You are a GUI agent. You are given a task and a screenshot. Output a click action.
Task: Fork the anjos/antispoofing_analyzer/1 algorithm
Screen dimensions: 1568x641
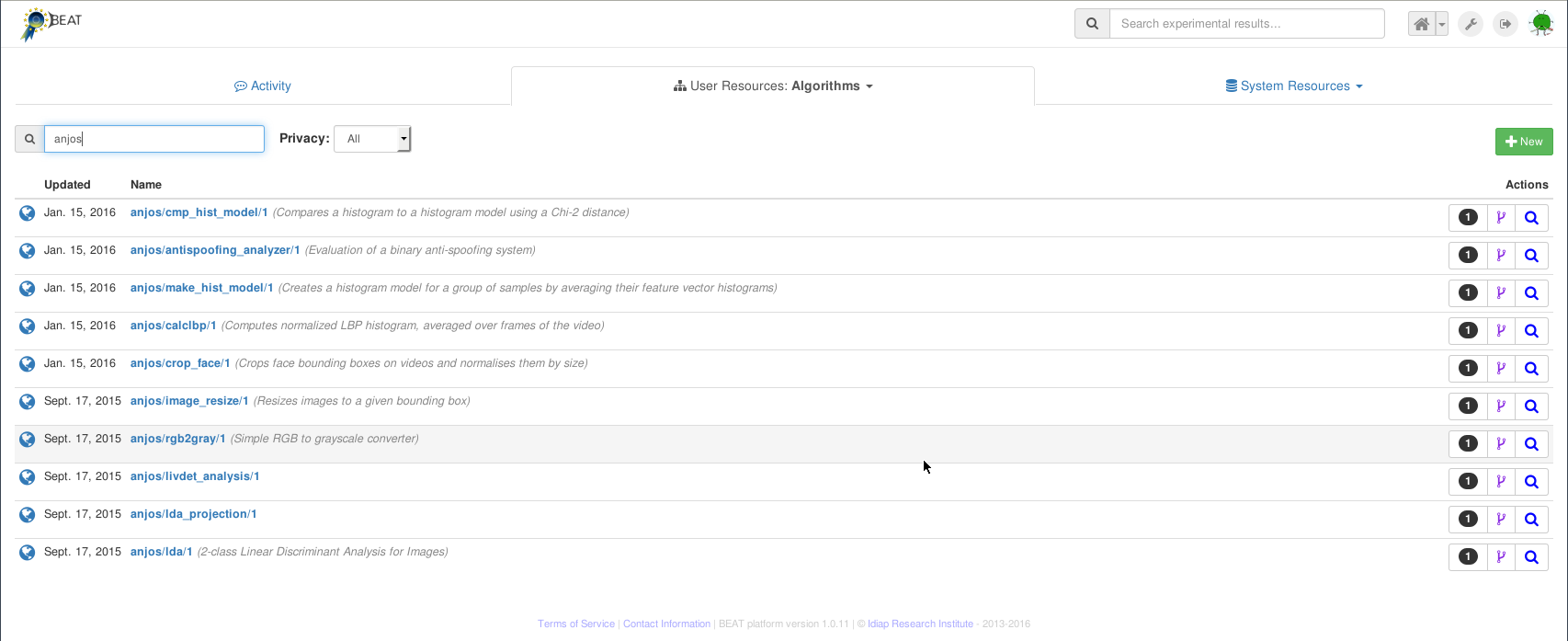1501,256
